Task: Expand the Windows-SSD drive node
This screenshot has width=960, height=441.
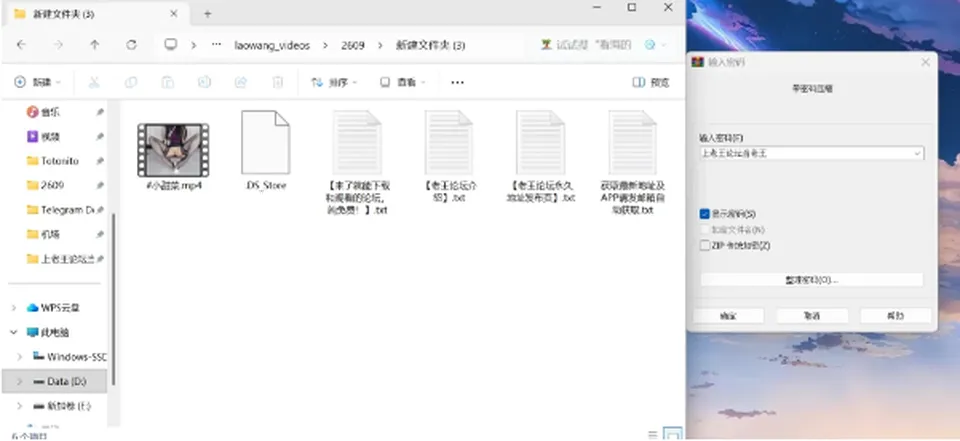Action: point(20,356)
